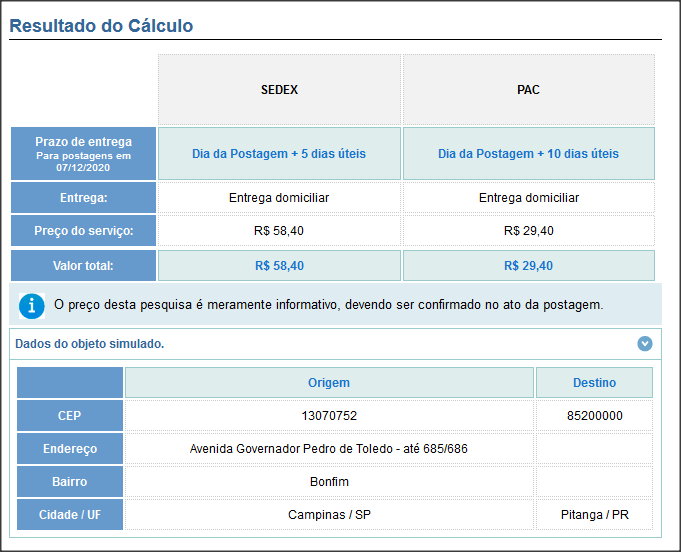Collapse the Dados do objeto simulado section
This screenshot has width=681, height=552.
click(x=645, y=344)
